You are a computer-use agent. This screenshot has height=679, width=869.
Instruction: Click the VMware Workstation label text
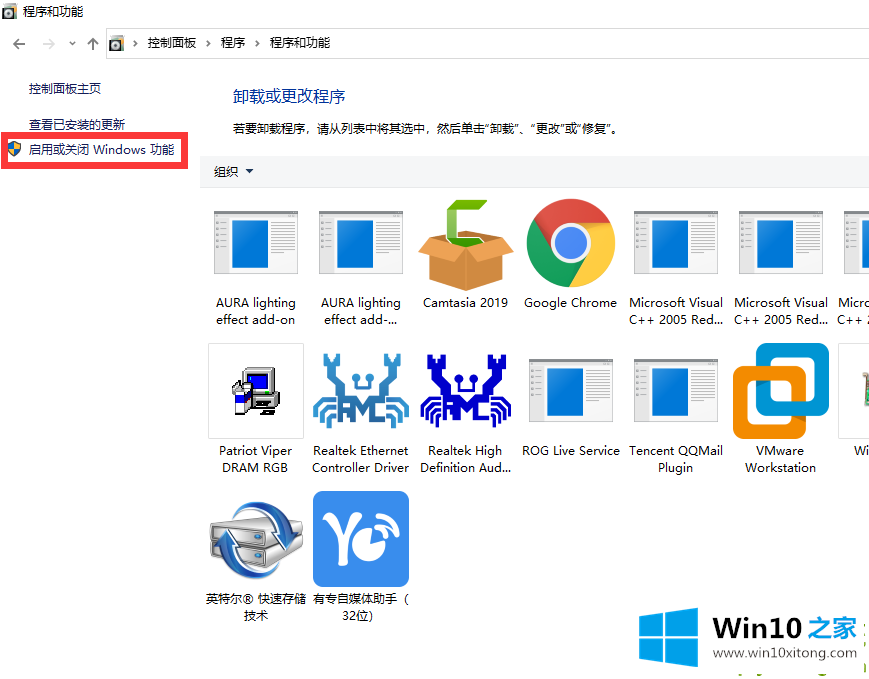780,459
